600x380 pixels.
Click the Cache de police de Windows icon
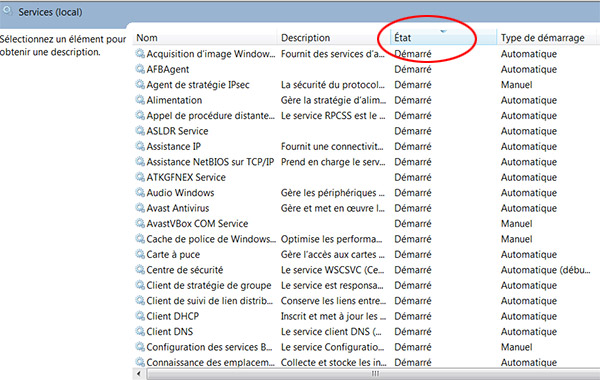(x=140, y=239)
